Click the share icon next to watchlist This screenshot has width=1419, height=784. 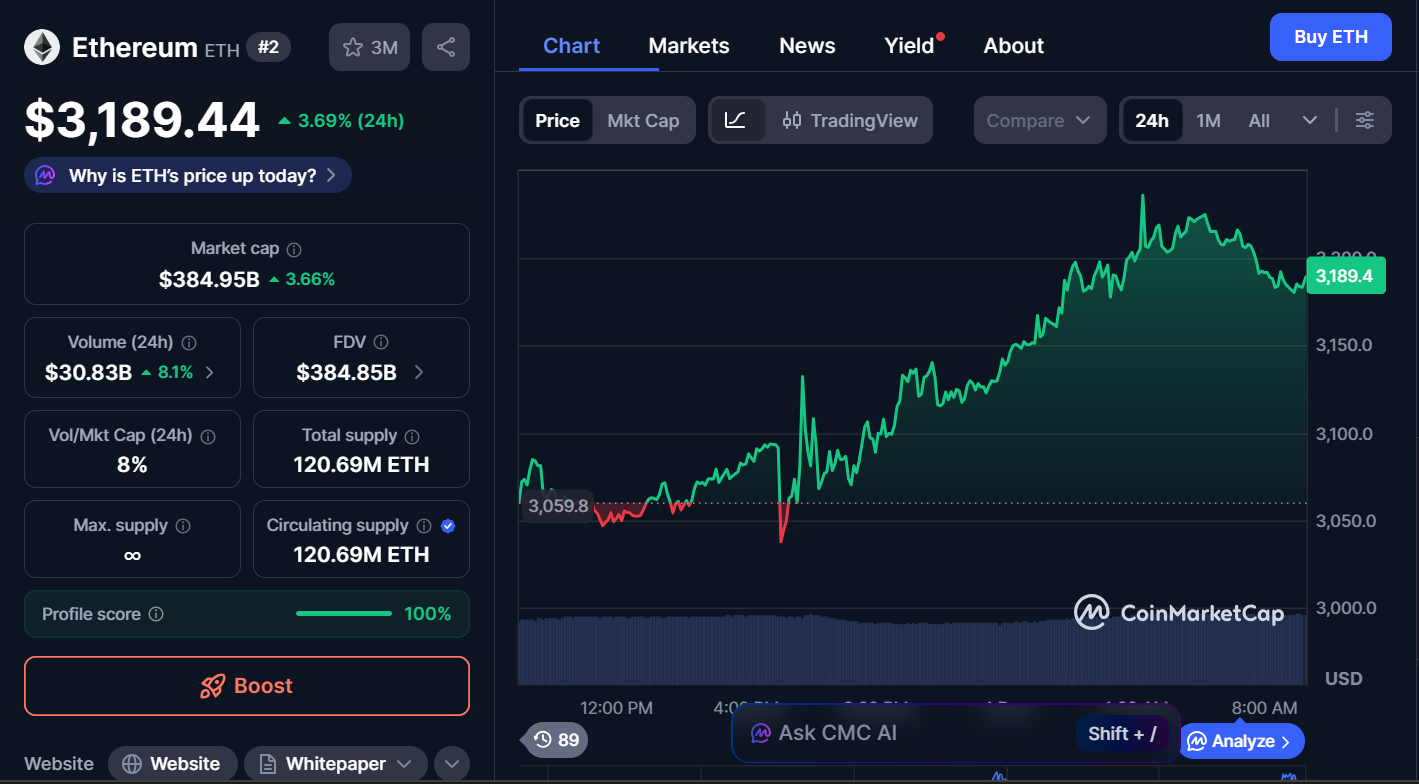point(446,47)
